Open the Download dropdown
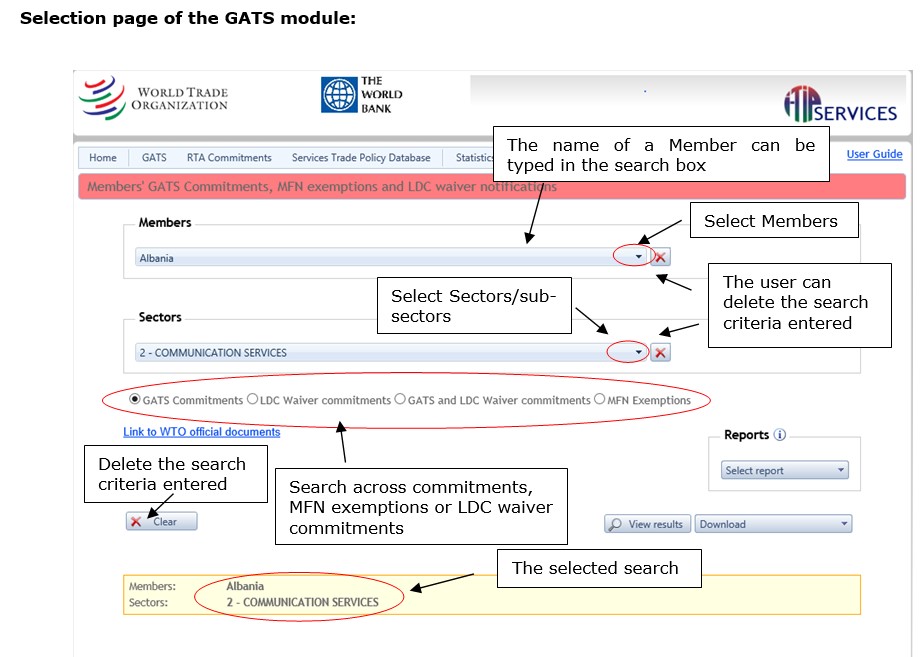921x657 pixels. [774, 524]
